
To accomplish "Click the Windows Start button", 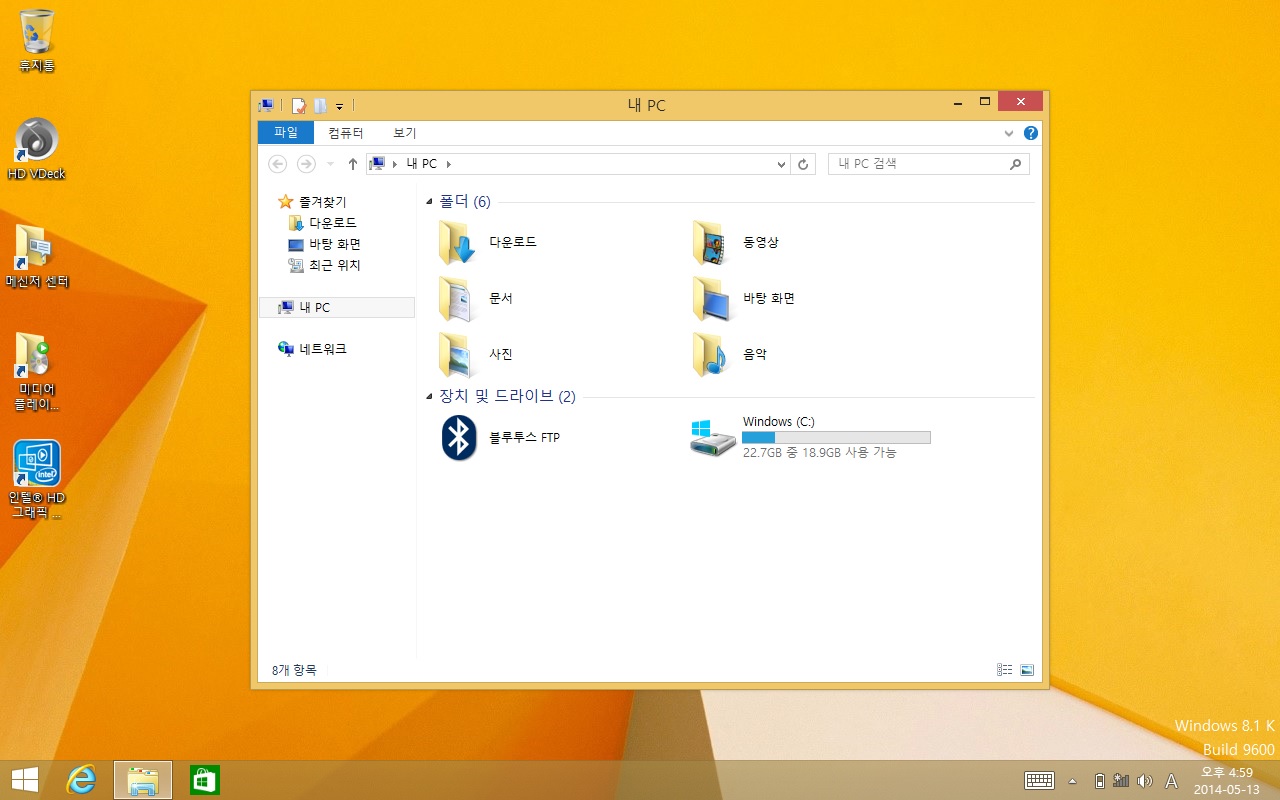I will click(25, 780).
